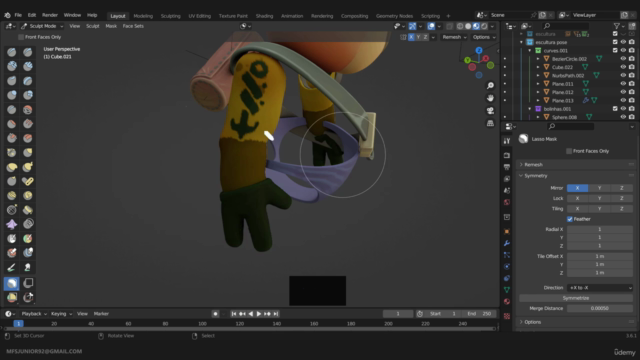Hide BezierCircle.002 with its eye icon
The image size is (640, 360).
pos(623,59)
